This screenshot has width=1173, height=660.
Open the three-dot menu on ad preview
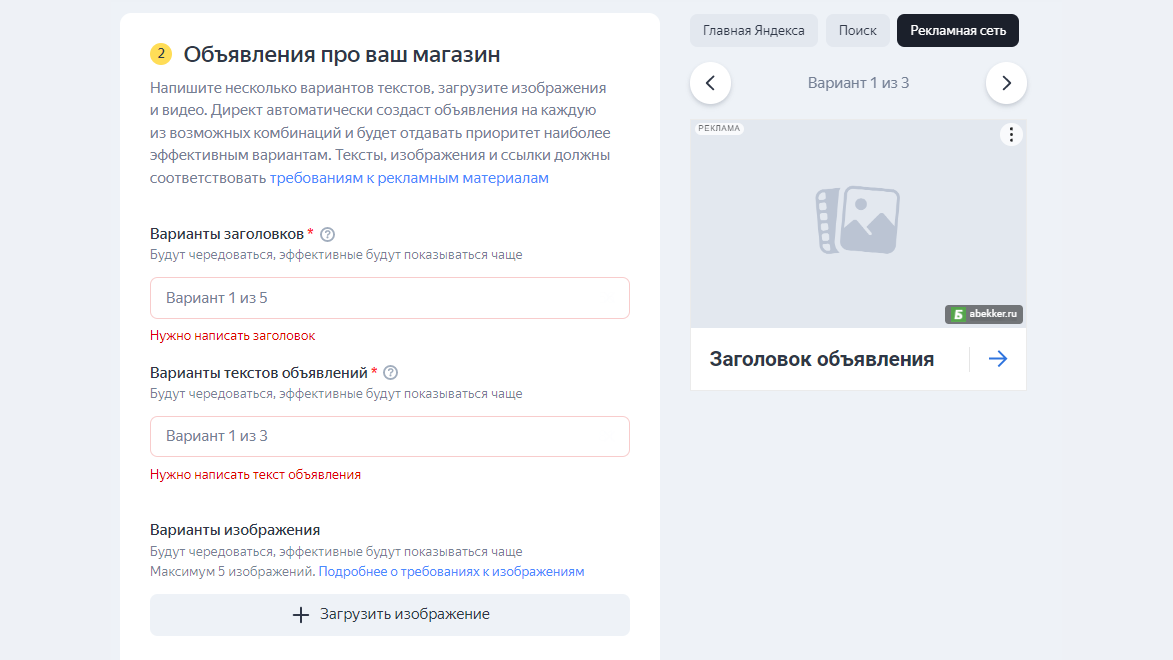point(1011,135)
